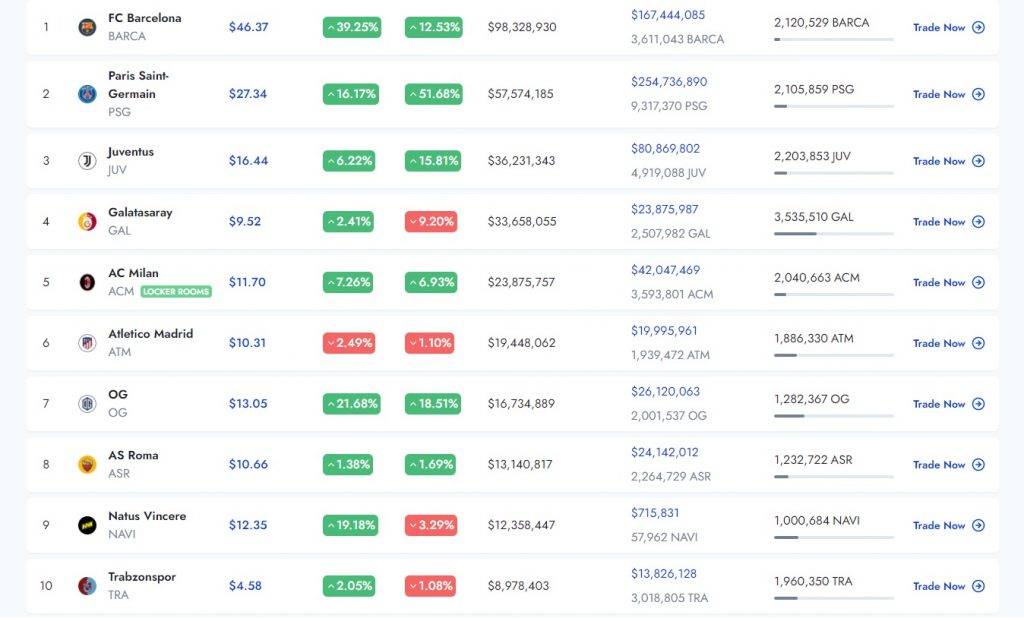Screen dimensions: 1024x621
Task: Open Trade Now on the OG row
Action: tap(948, 404)
